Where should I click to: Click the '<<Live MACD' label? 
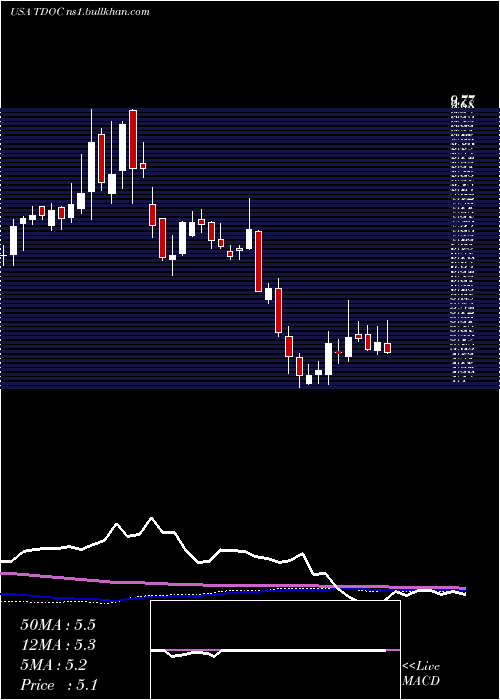421,674
